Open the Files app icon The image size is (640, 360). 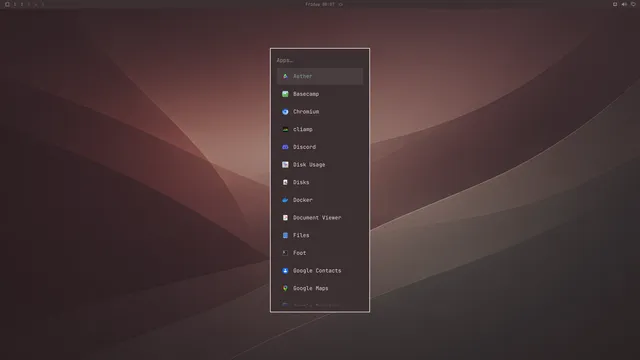click(285, 235)
